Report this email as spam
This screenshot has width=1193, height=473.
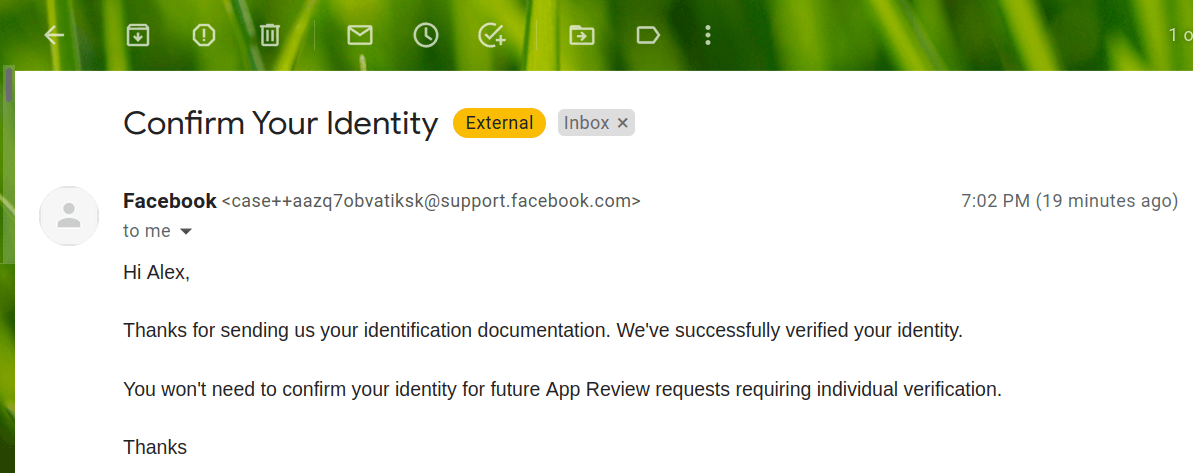[204, 35]
